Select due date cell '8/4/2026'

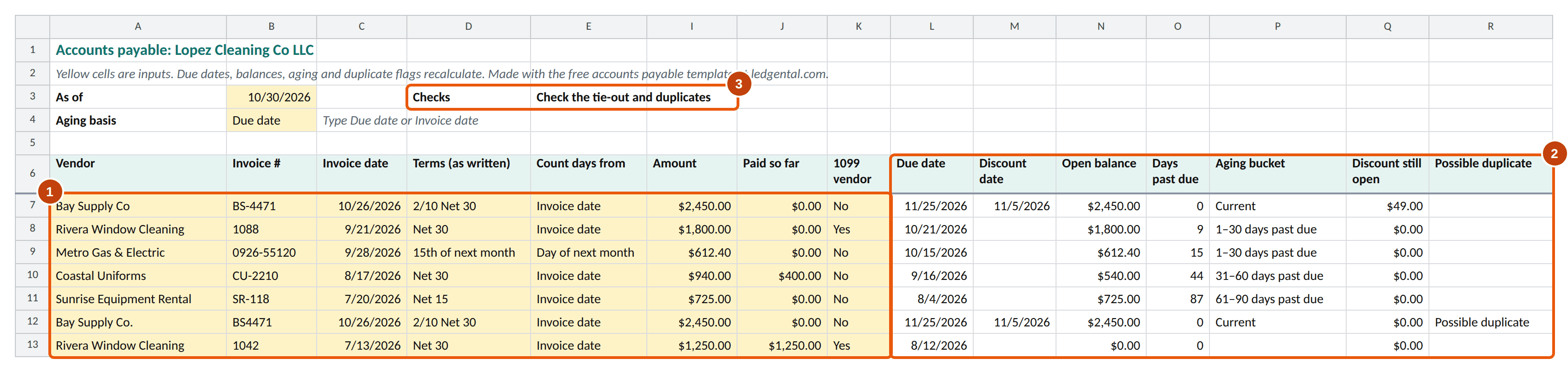coord(931,299)
